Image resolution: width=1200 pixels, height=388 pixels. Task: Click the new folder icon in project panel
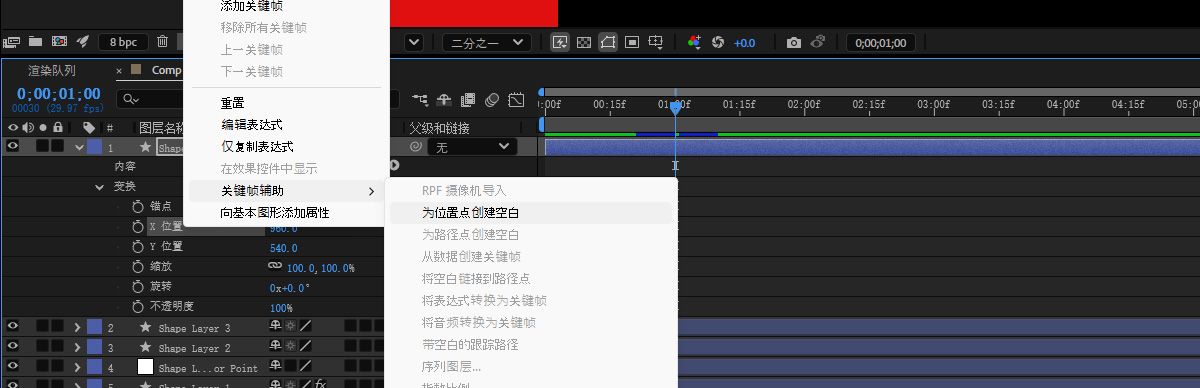pos(35,42)
